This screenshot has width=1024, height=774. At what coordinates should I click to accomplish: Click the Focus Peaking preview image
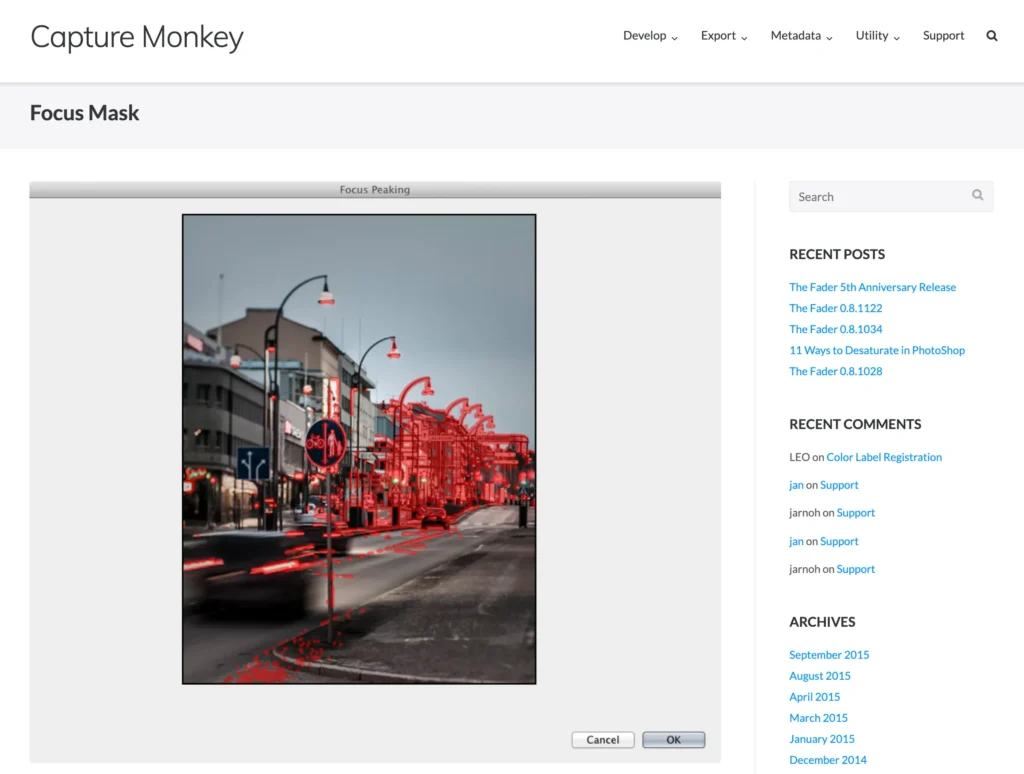(359, 449)
